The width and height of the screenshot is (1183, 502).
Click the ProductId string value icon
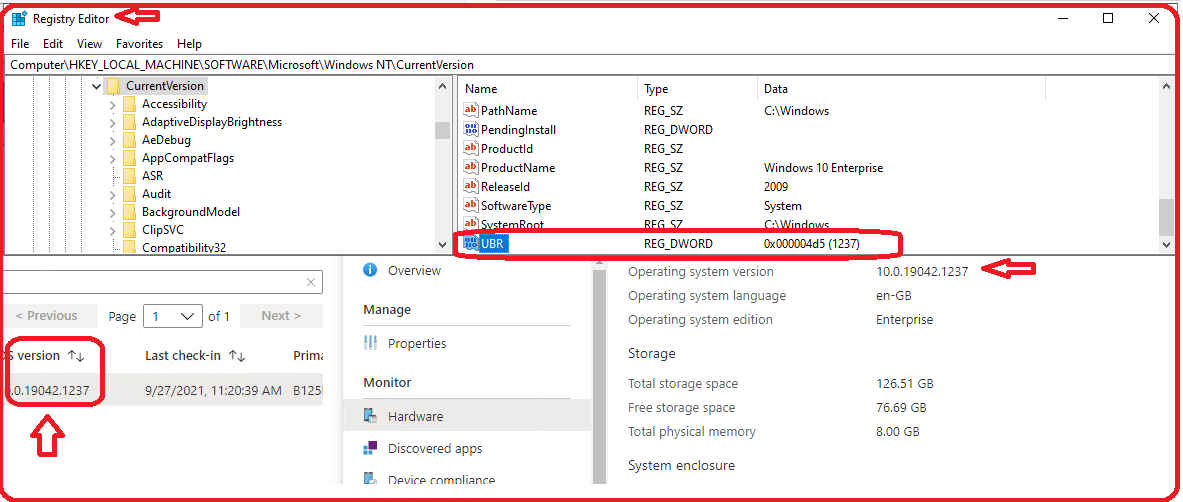(x=471, y=149)
